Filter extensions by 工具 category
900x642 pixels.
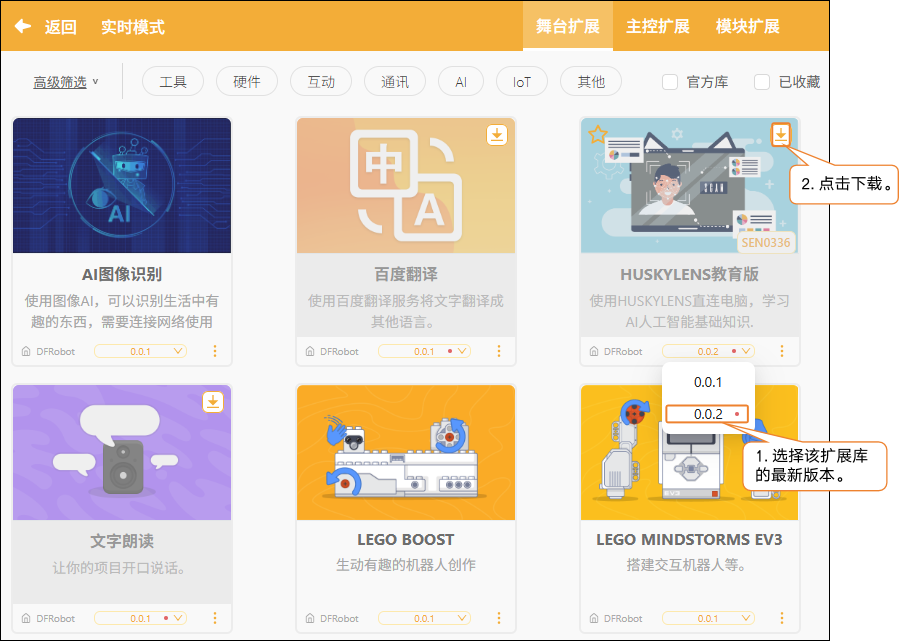[173, 82]
